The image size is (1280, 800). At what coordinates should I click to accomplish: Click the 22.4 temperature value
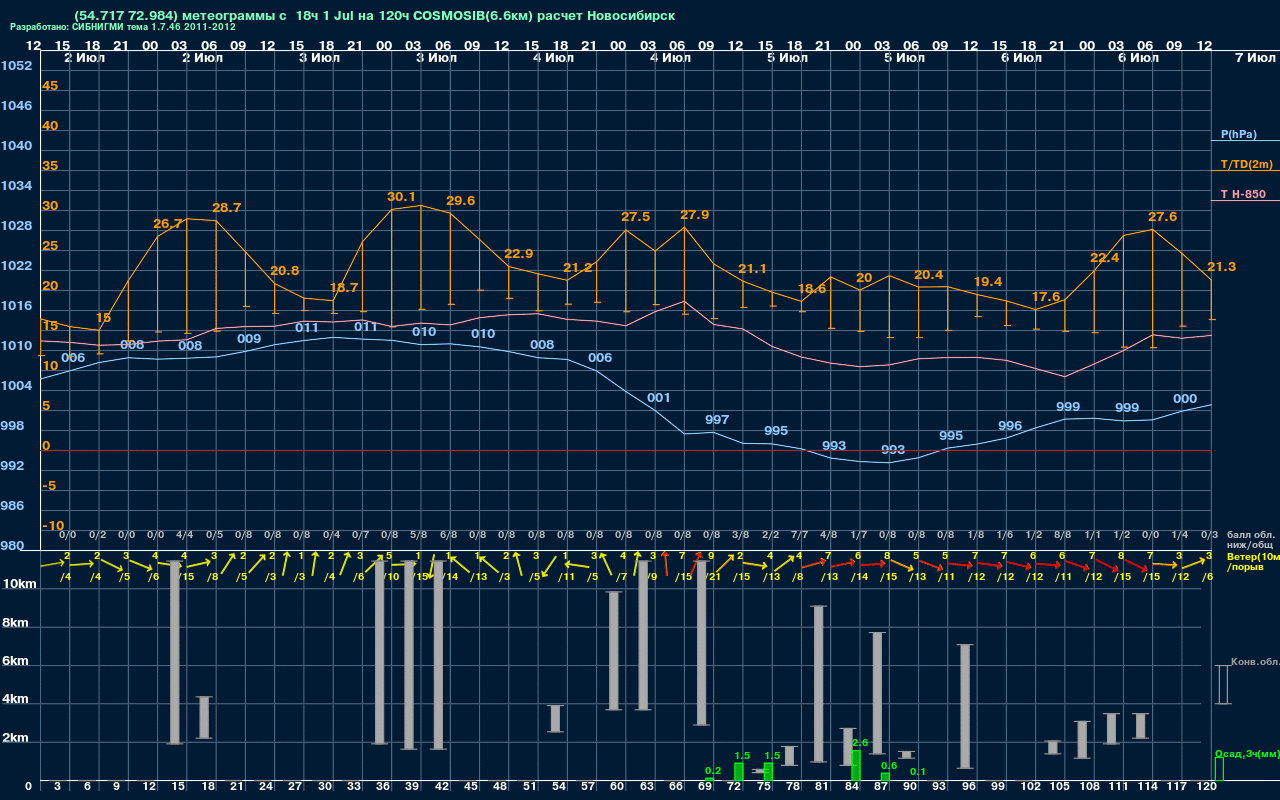point(1104,258)
